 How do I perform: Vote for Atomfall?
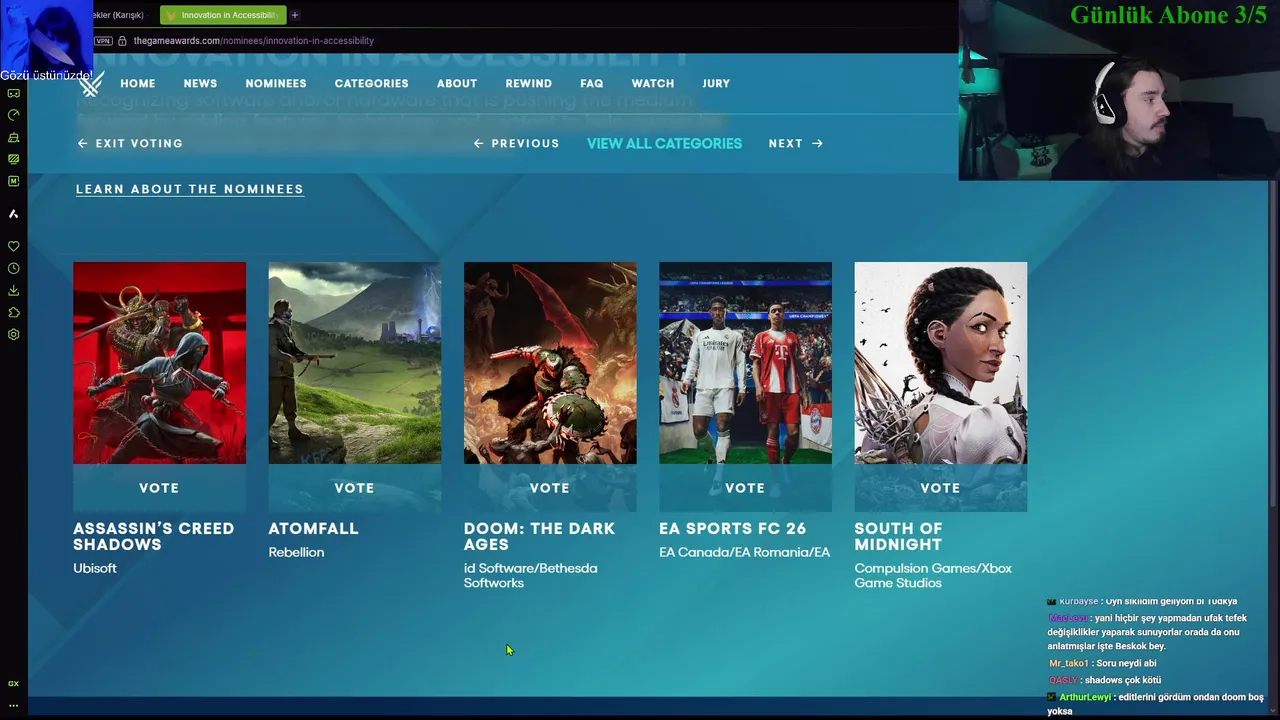pos(354,488)
